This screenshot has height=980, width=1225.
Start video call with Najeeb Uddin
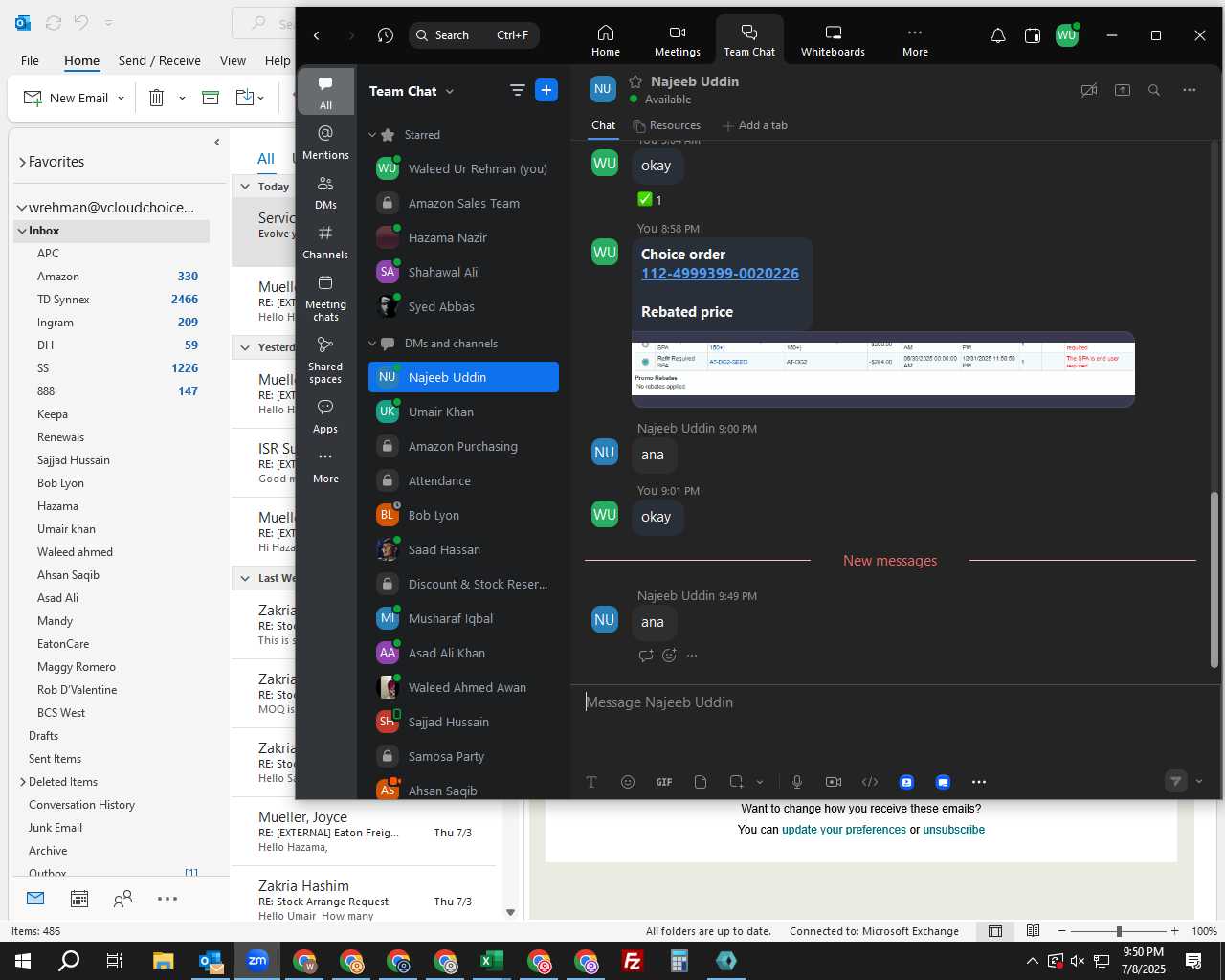pyautogui.click(x=1088, y=90)
